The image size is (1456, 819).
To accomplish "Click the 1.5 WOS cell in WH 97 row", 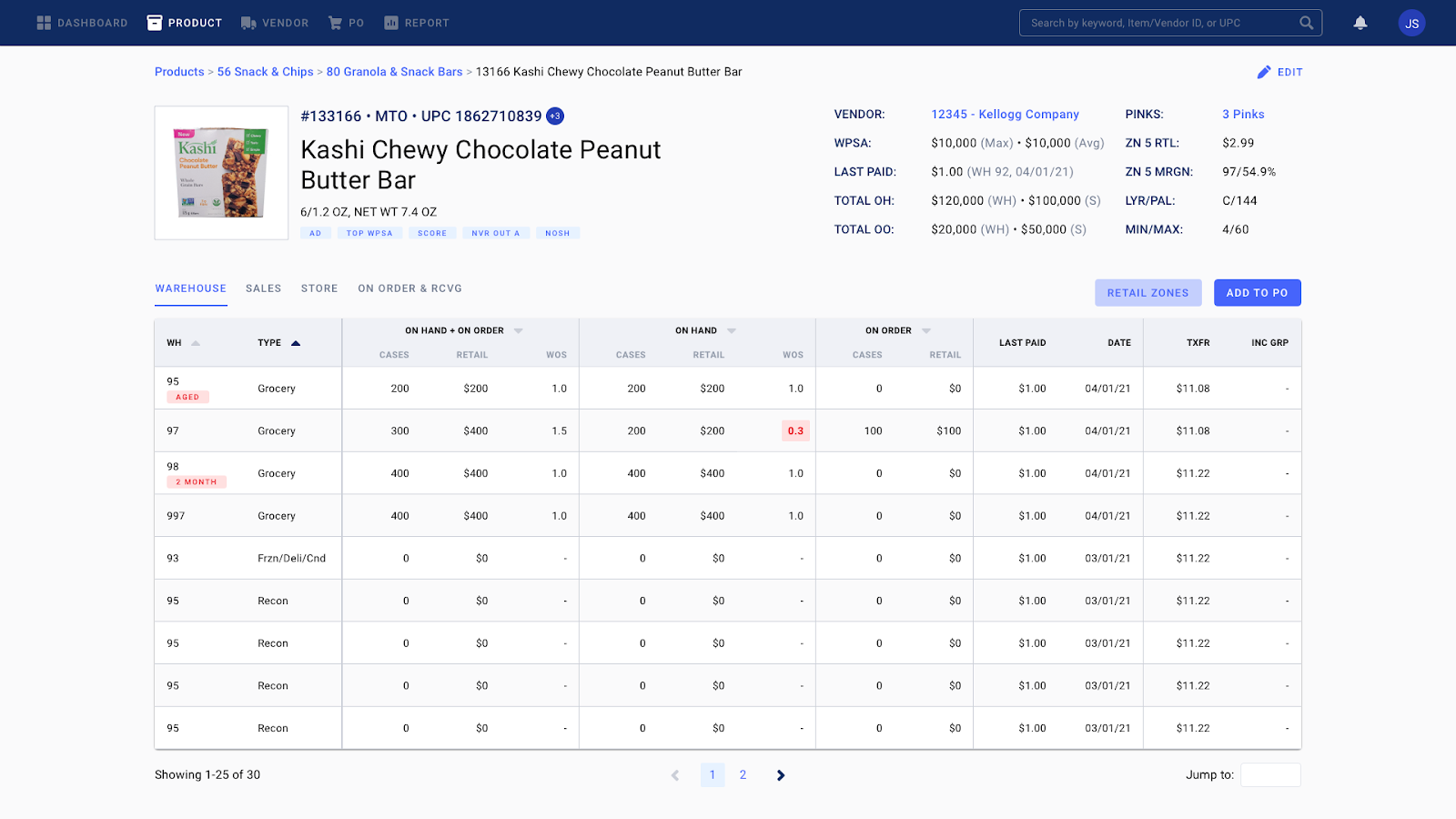I will (559, 431).
